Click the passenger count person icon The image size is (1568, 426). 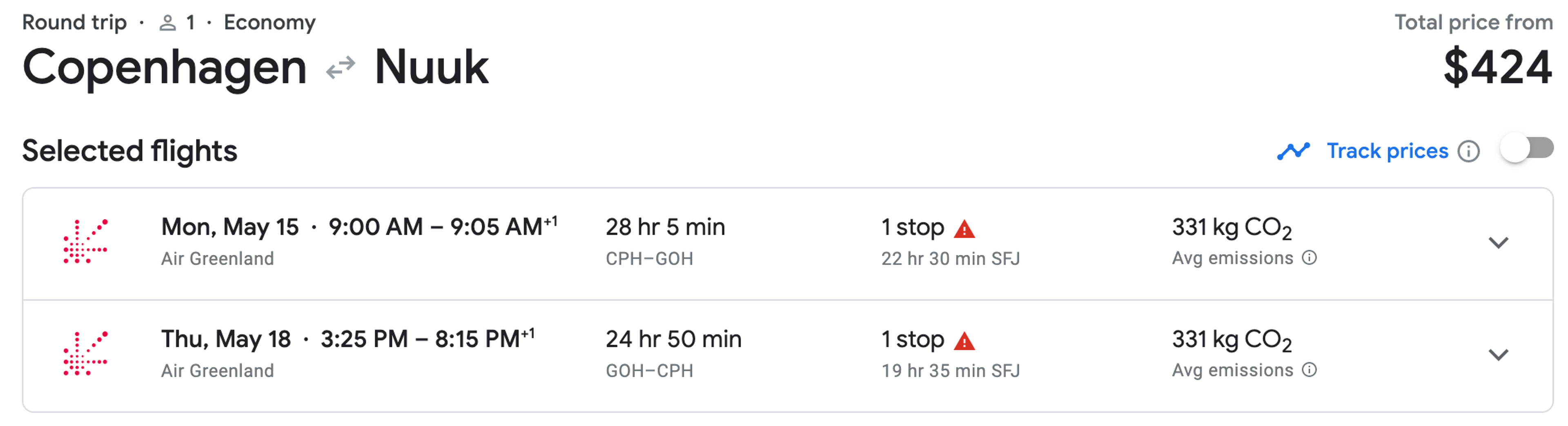167,23
